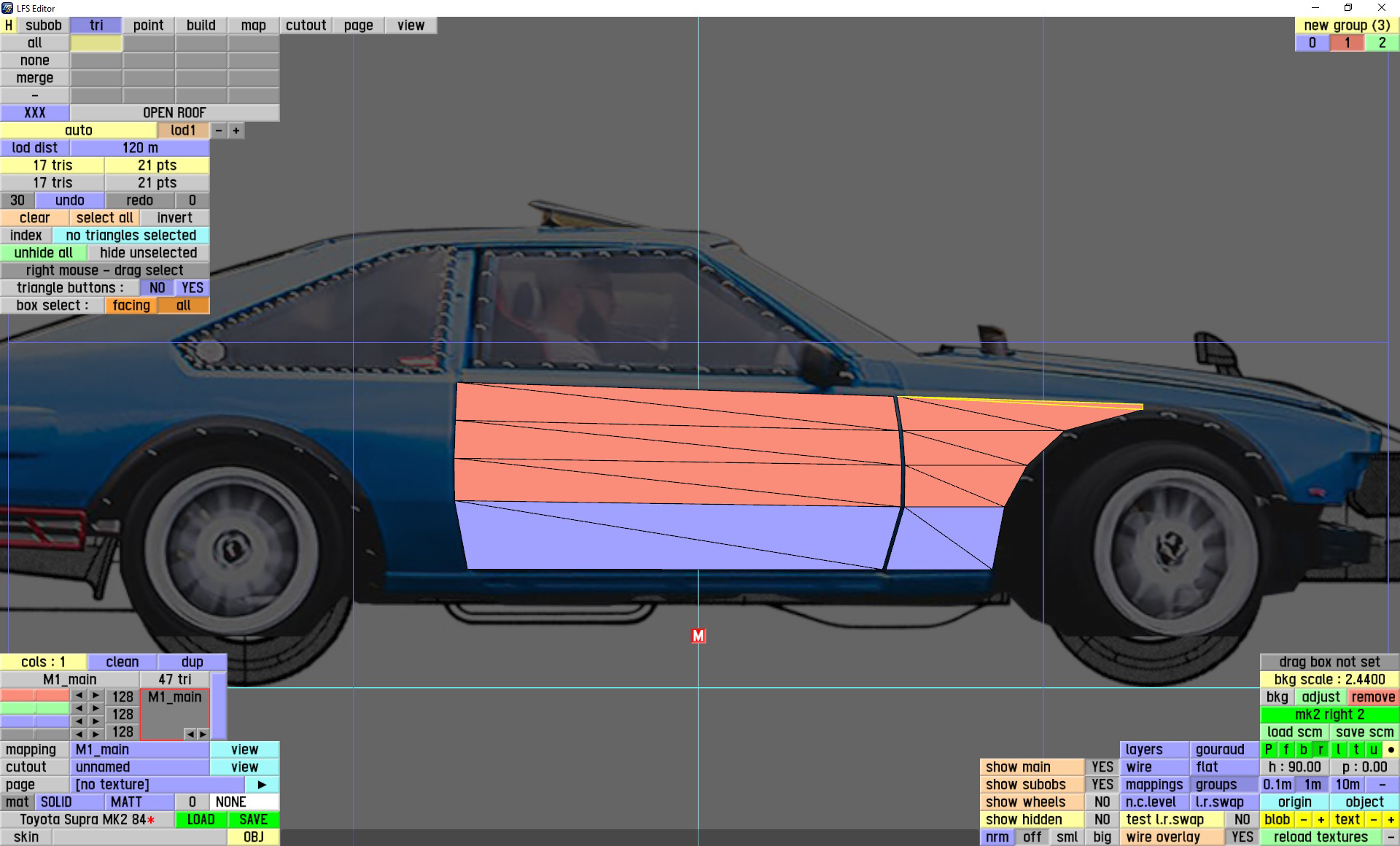Open page texture list arrow
The image size is (1400, 846).
262,785
